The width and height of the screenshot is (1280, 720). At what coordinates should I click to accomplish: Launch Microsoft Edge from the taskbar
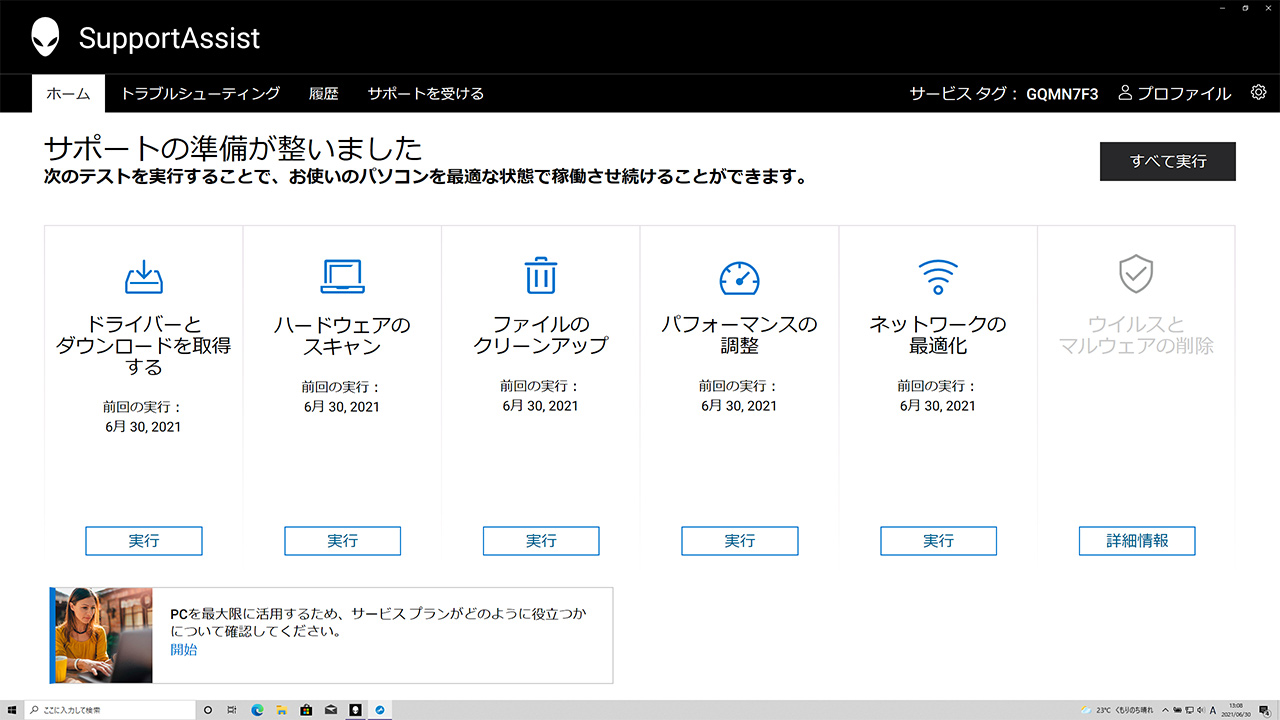click(257, 710)
